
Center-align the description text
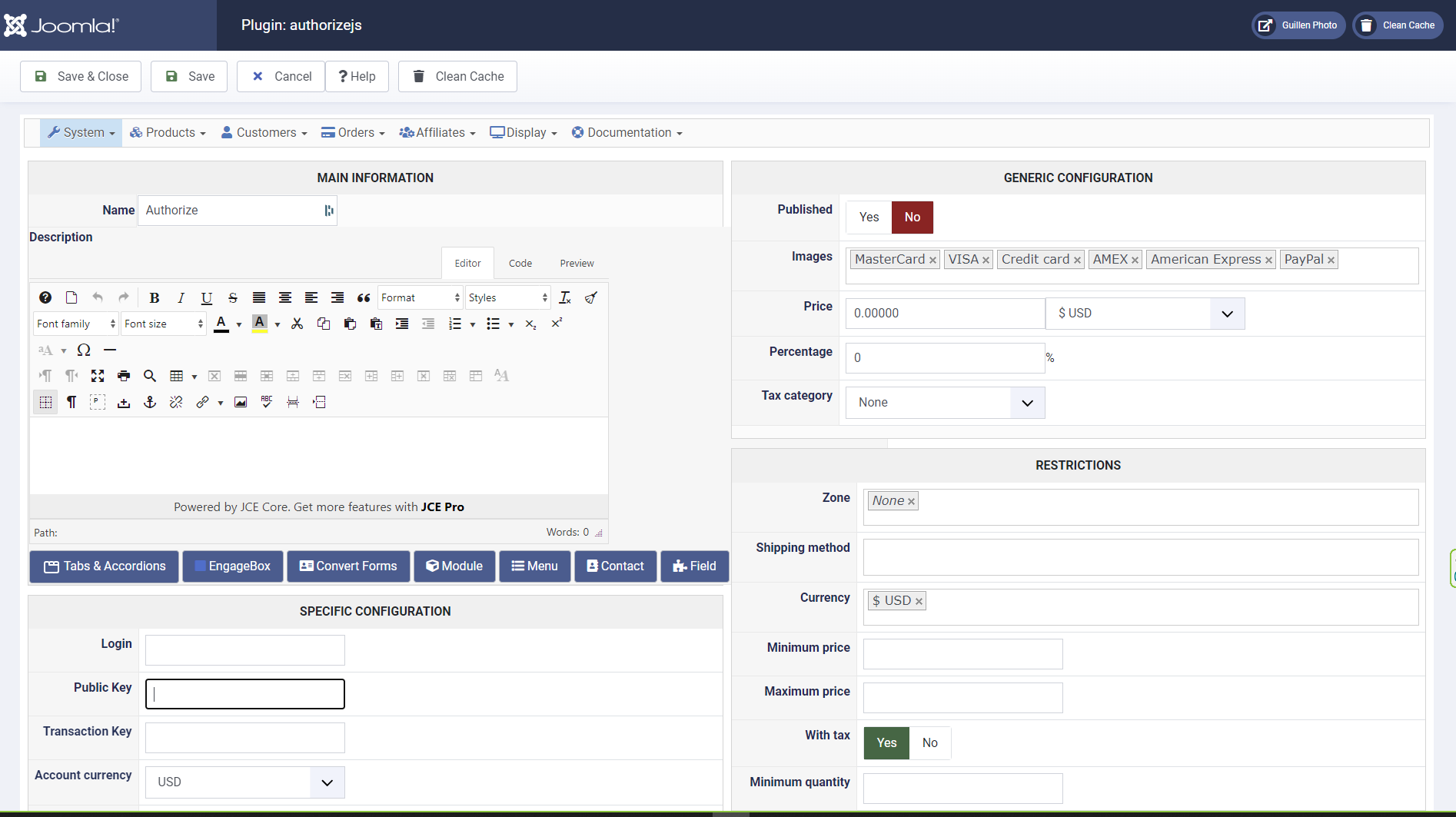click(x=285, y=298)
